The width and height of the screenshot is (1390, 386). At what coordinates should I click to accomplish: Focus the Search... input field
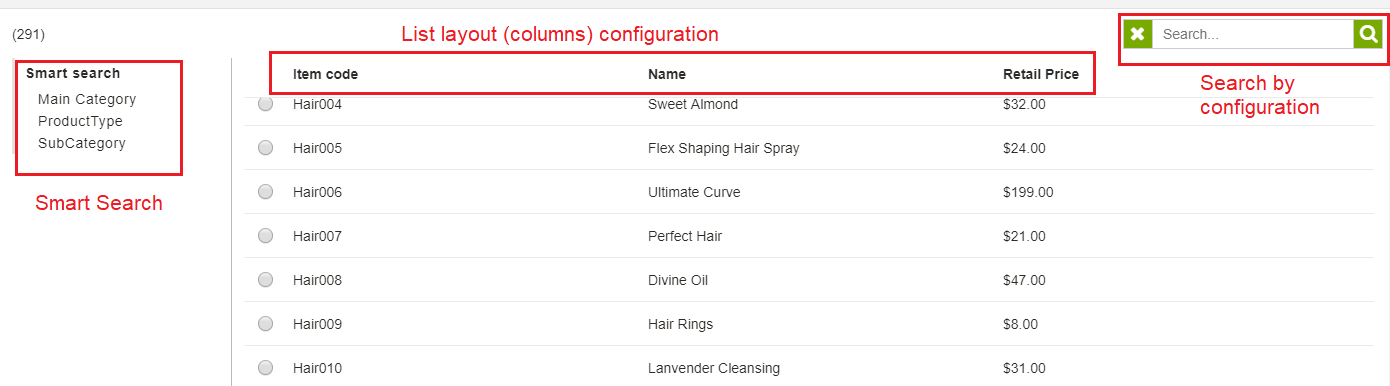[1253, 34]
